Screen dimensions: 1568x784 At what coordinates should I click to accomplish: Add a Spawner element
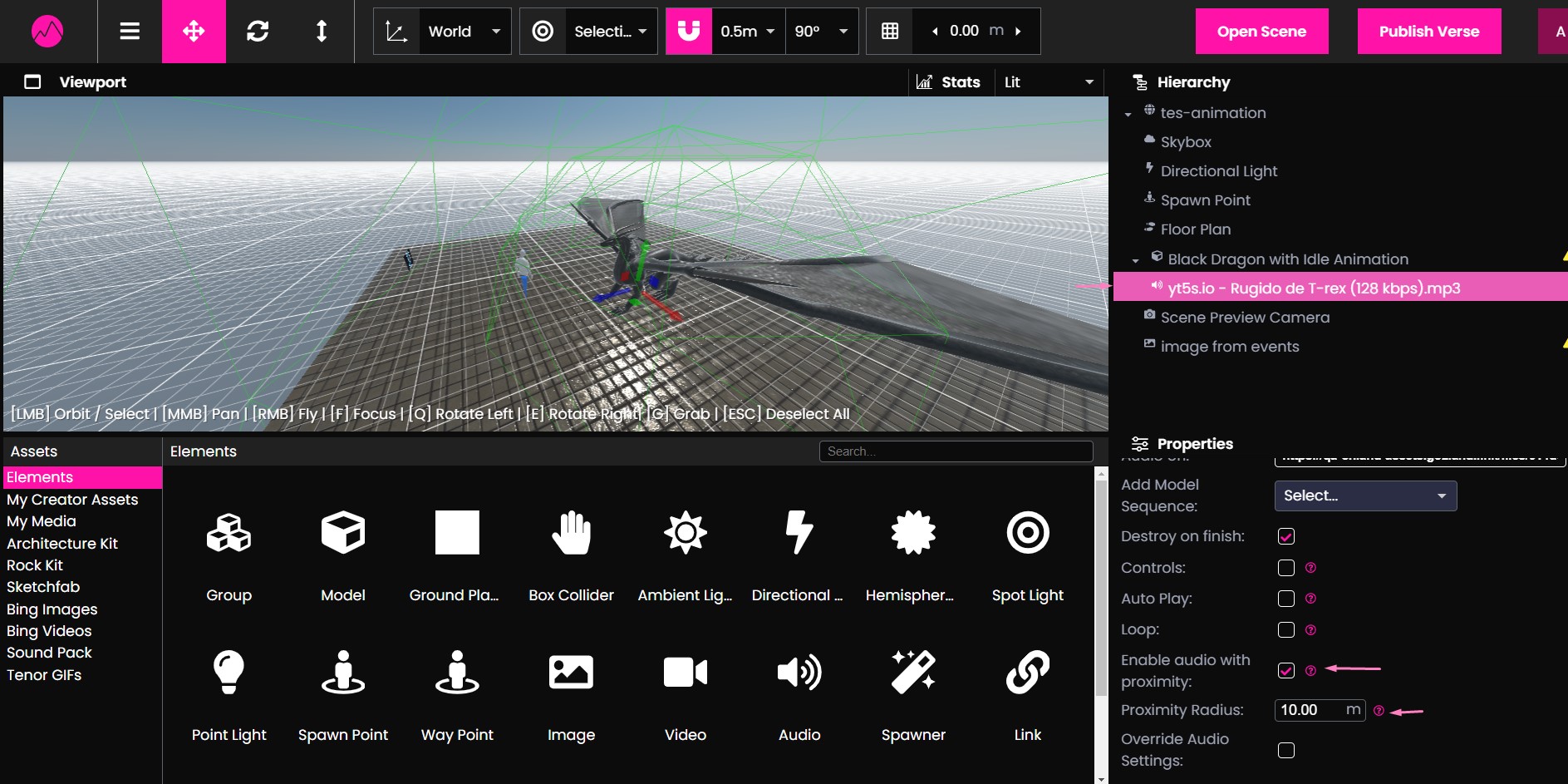pos(913,697)
